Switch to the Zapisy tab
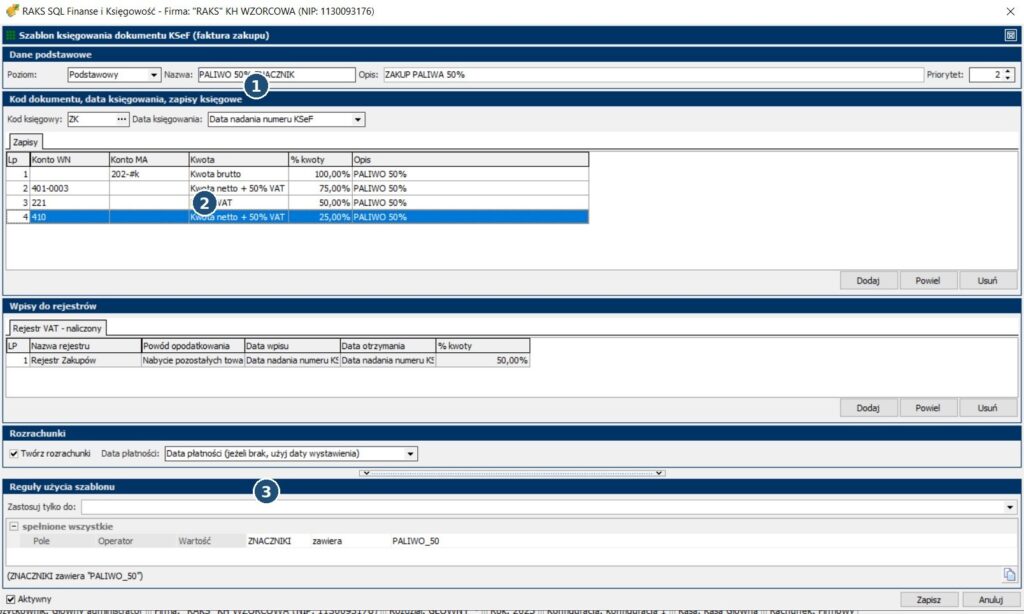The height and width of the screenshot is (614, 1024). coord(24,143)
